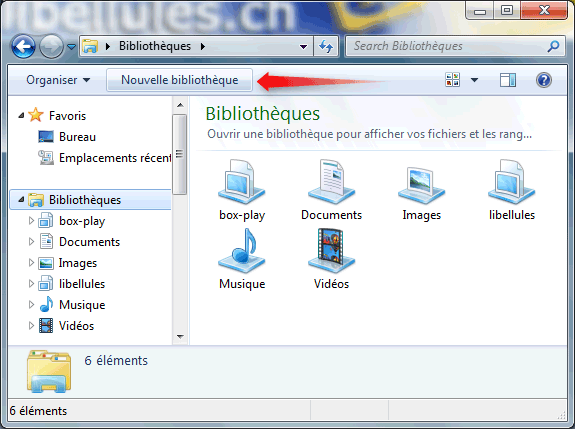This screenshot has height=429, width=575.
Task: Select box-play icon in navigation tree
Action: pyautogui.click(x=46, y=220)
